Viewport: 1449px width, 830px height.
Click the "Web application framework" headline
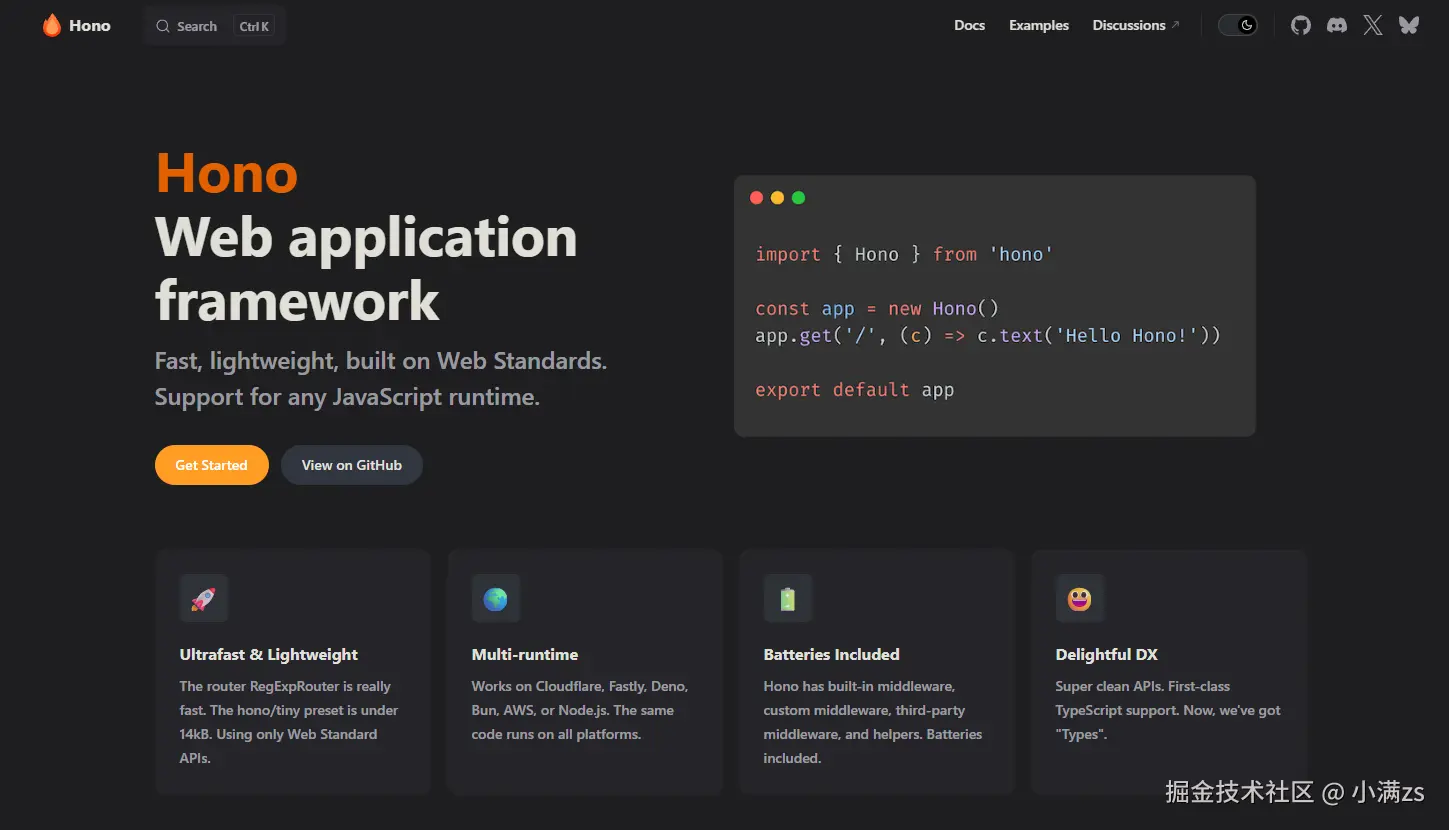pyautogui.click(x=366, y=268)
